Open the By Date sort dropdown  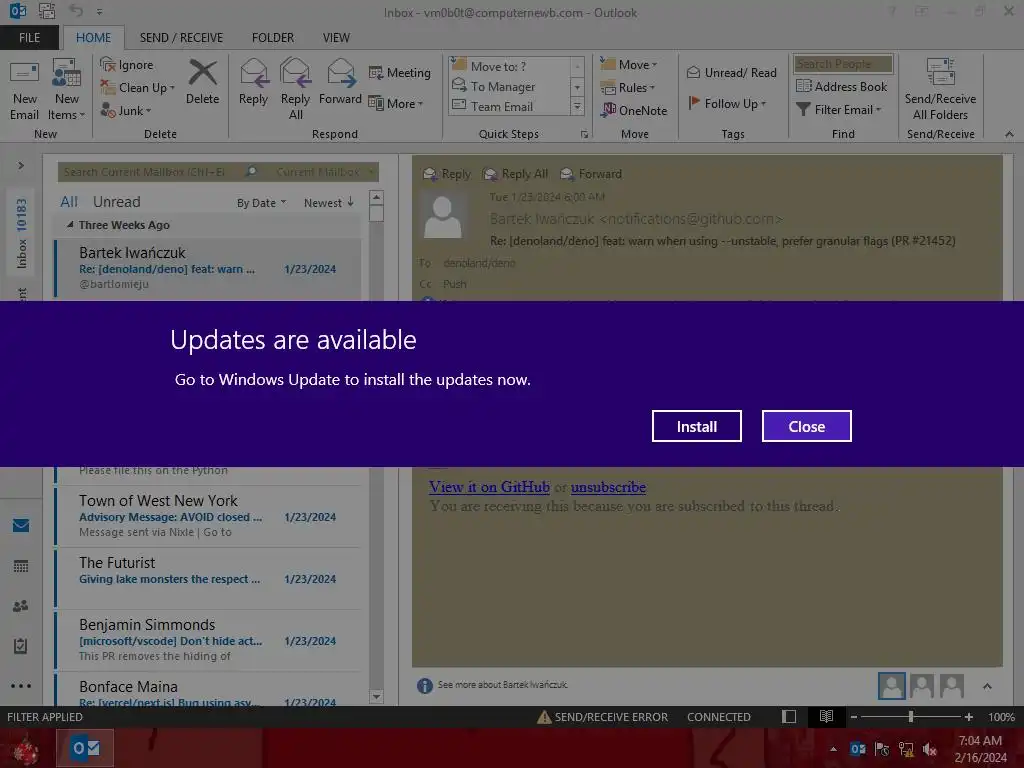pos(261,203)
